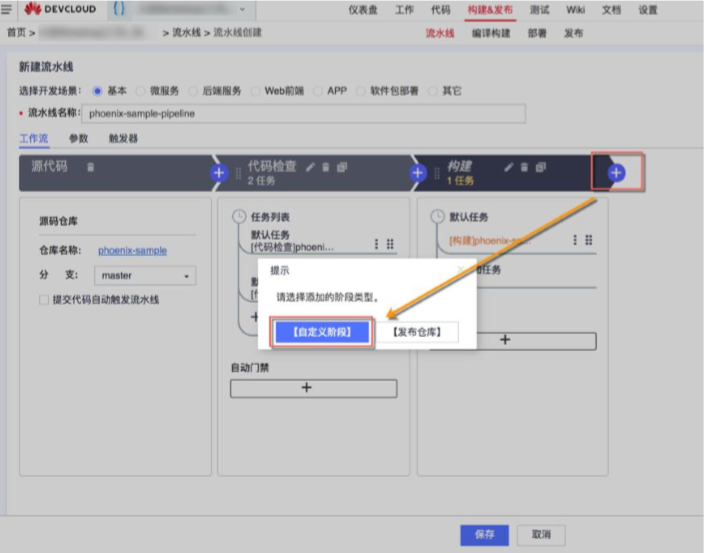Close the 提示 dialog with X
The height and width of the screenshot is (553, 709).
(461, 270)
